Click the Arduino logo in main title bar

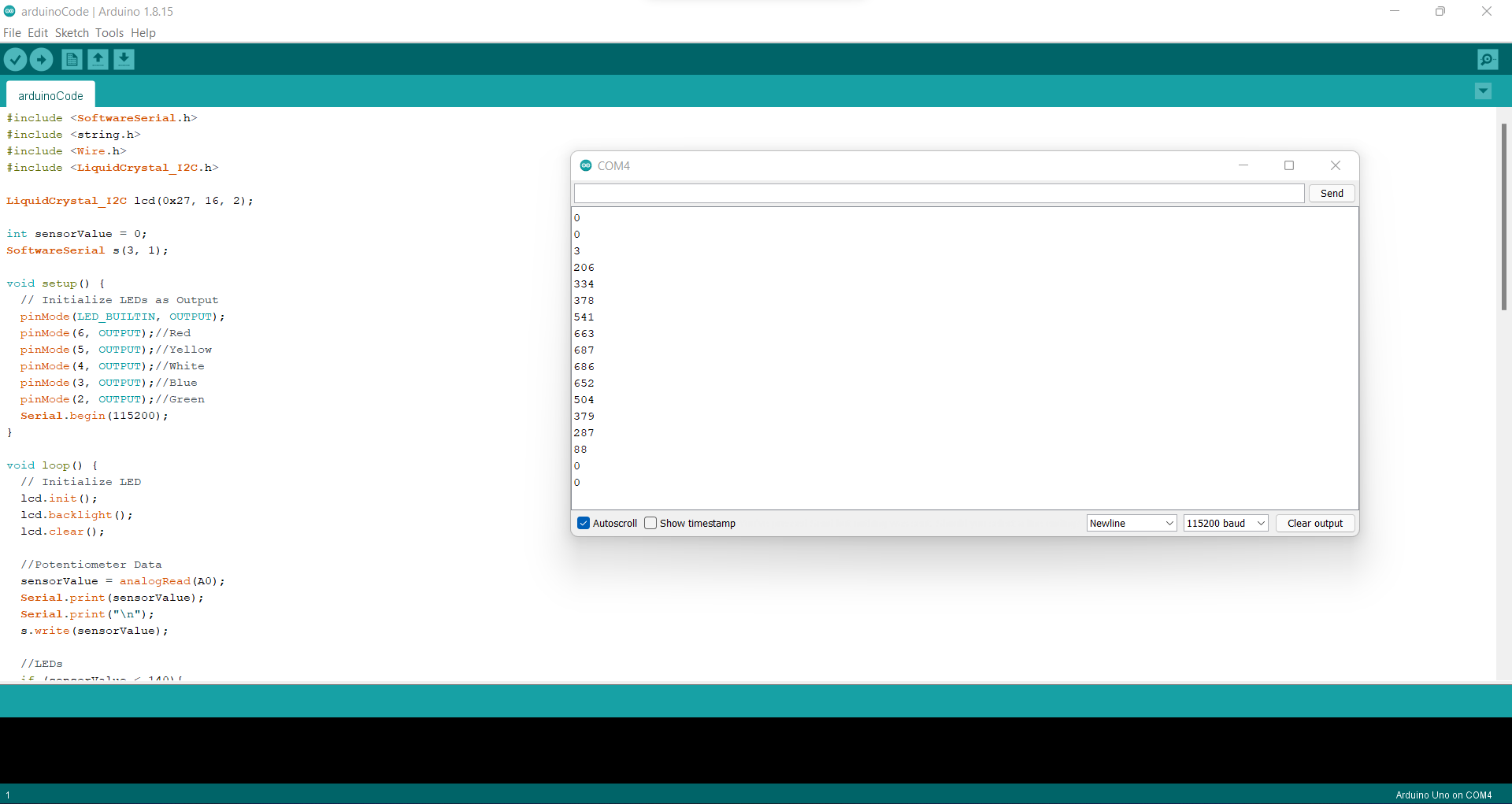coord(9,11)
